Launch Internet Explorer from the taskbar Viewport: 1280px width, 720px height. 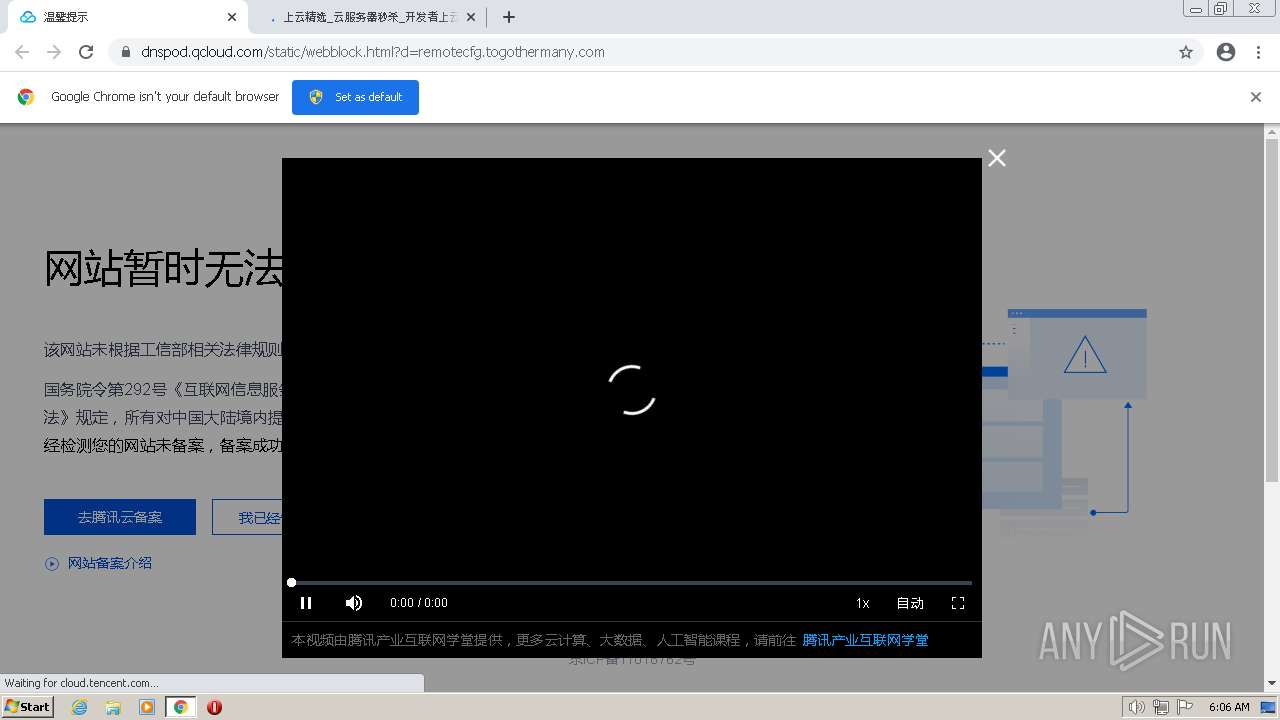click(x=80, y=707)
